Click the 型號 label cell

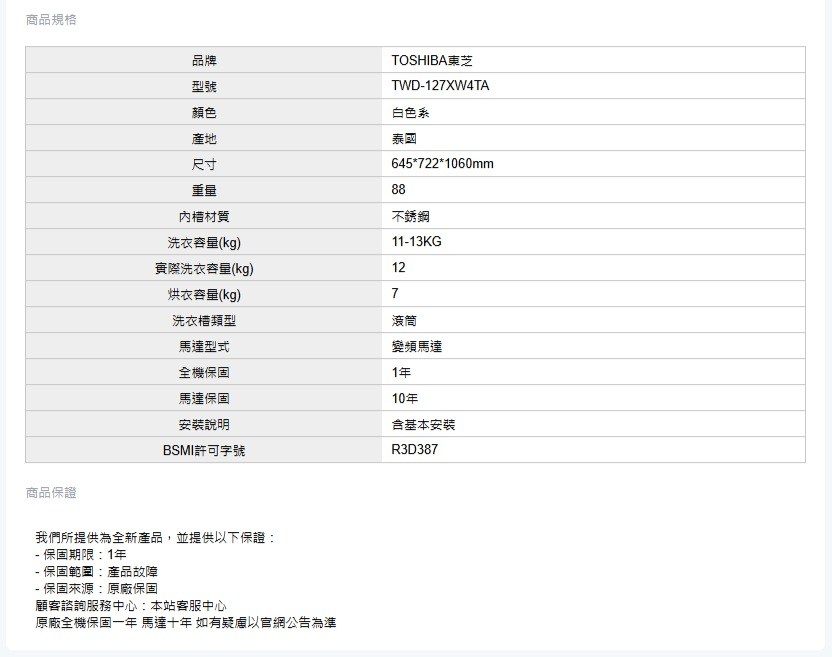click(x=204, y=86)
